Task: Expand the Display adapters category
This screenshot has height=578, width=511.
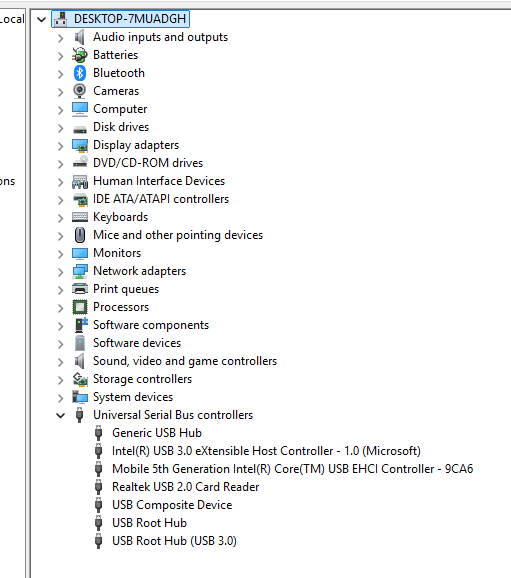Action: (60, 146)
